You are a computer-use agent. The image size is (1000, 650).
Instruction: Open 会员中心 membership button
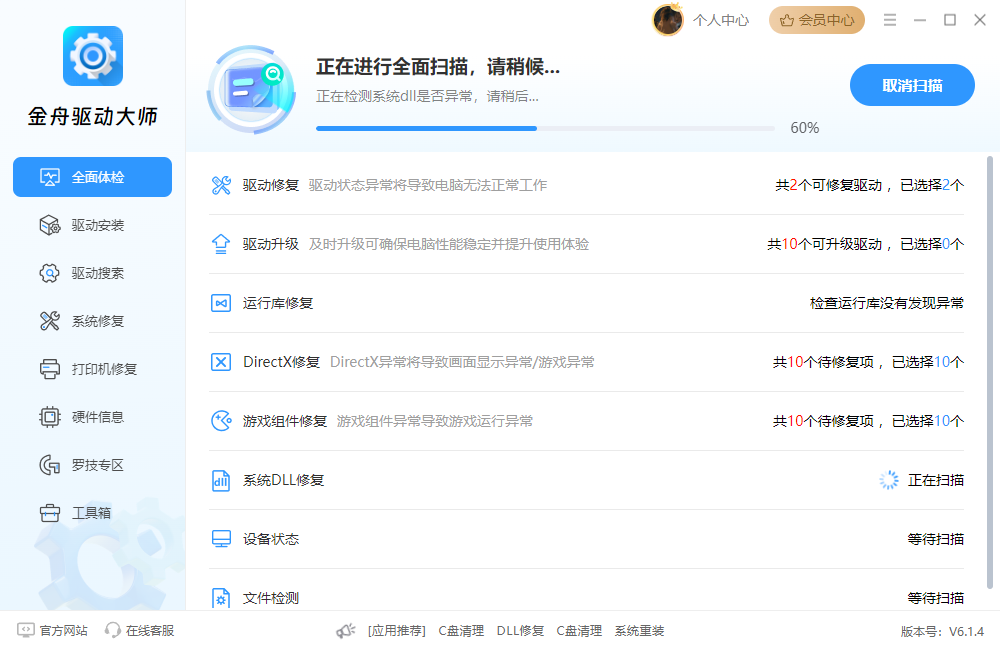coord(816,20)
